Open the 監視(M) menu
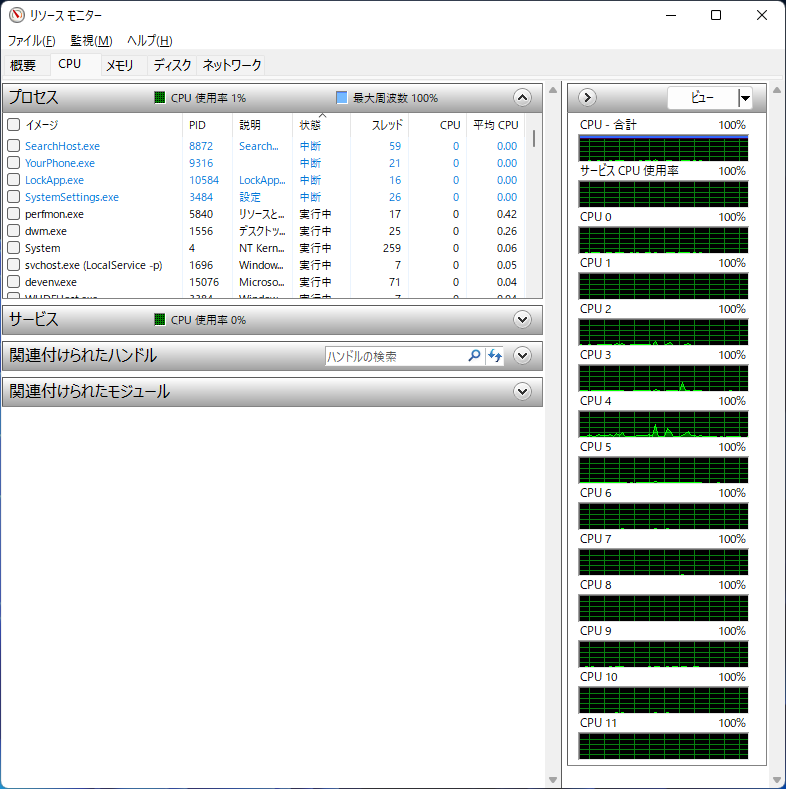The height and width of the screenshot is (789, 786). 91,41
